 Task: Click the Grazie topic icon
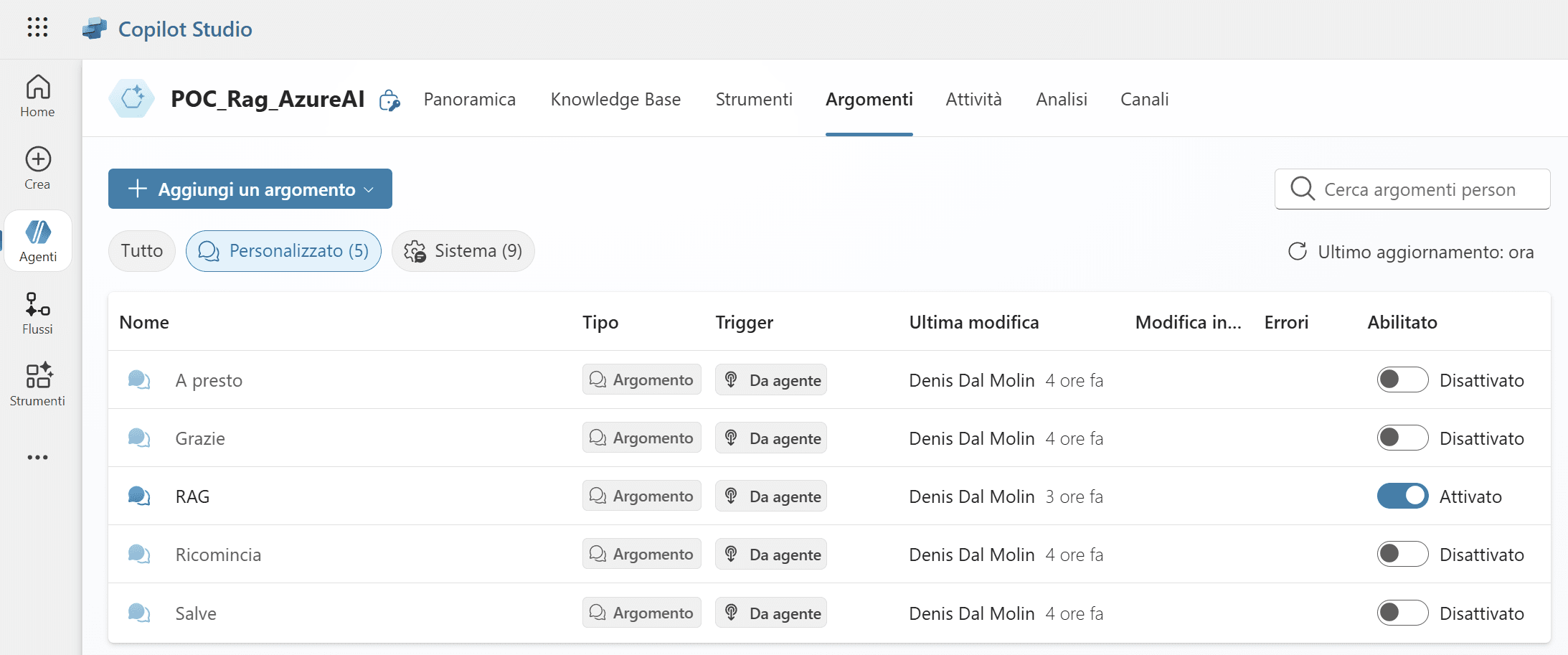[139, 438]
